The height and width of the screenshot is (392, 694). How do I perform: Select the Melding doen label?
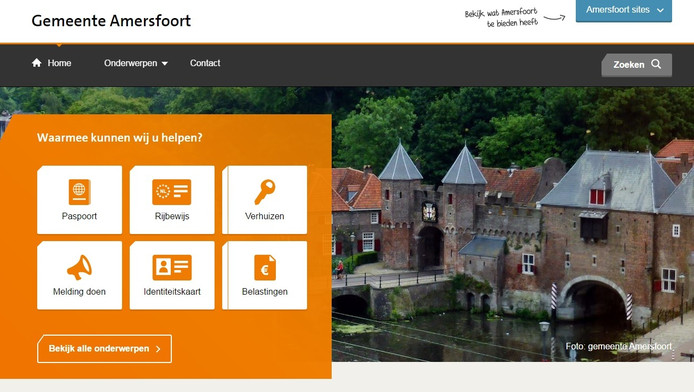tap(79, 292)
